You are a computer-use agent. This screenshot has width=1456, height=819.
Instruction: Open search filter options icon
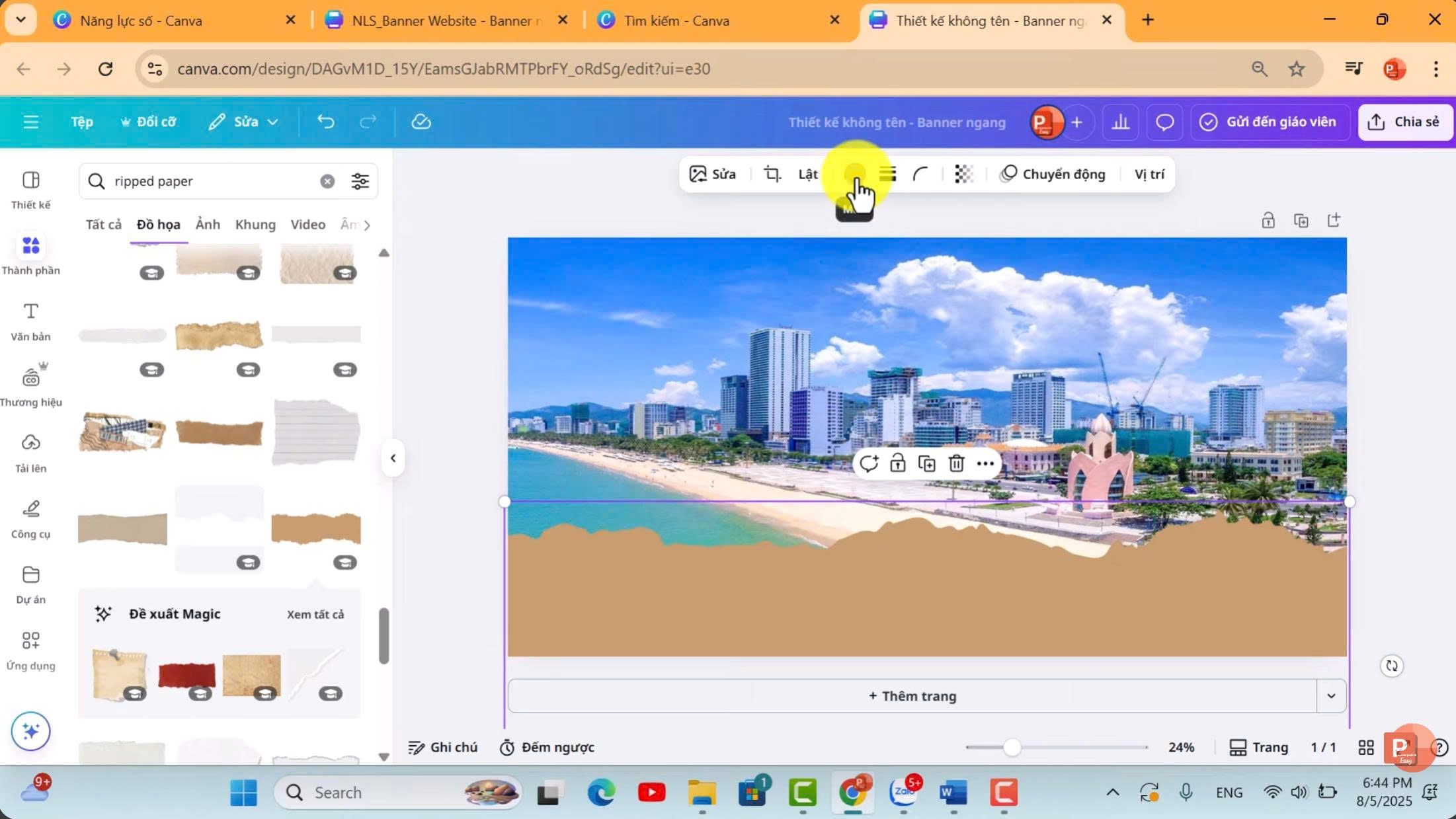[360, 181]
